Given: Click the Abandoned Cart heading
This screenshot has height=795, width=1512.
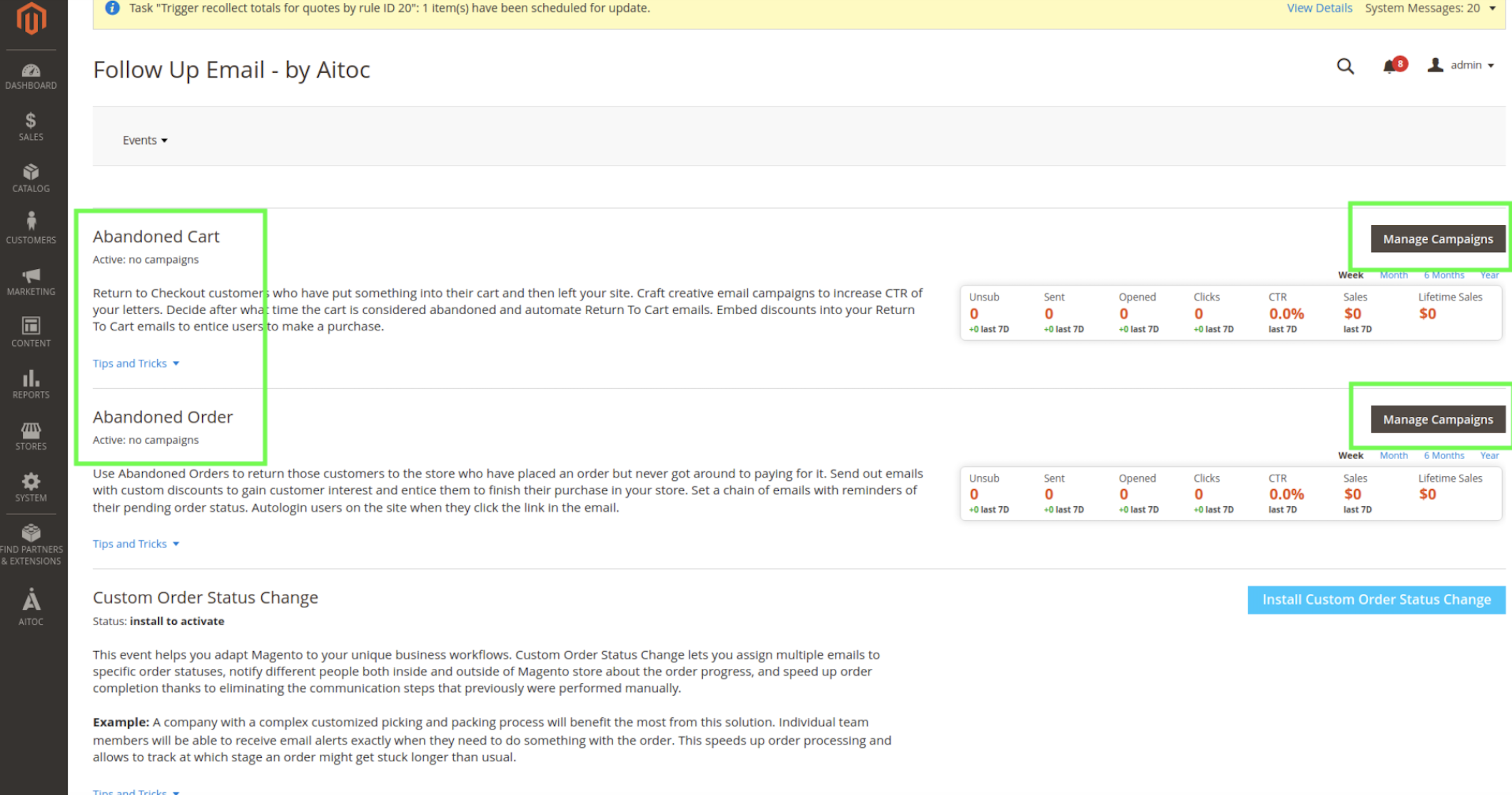Looking at the screenshot, I should [156, 237].
